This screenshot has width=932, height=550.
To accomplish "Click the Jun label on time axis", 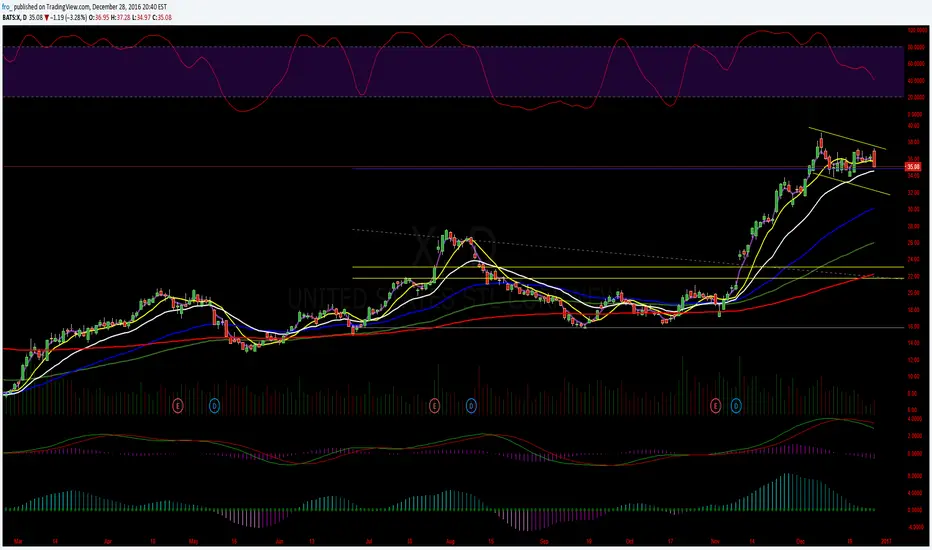I will point(279,542).
